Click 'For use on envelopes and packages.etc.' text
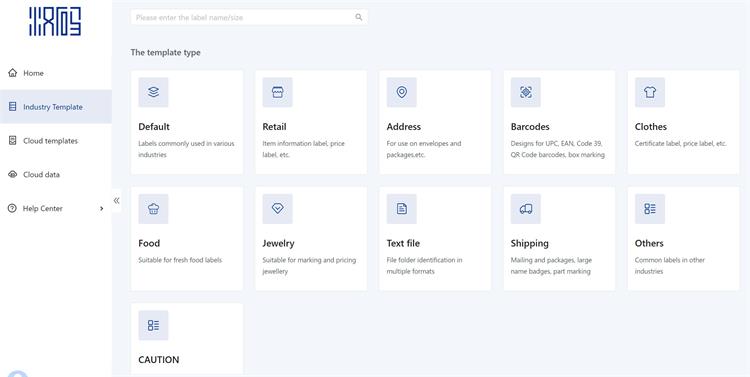The width and height of the screenshot is (750, 377). (x=424, y=149)
